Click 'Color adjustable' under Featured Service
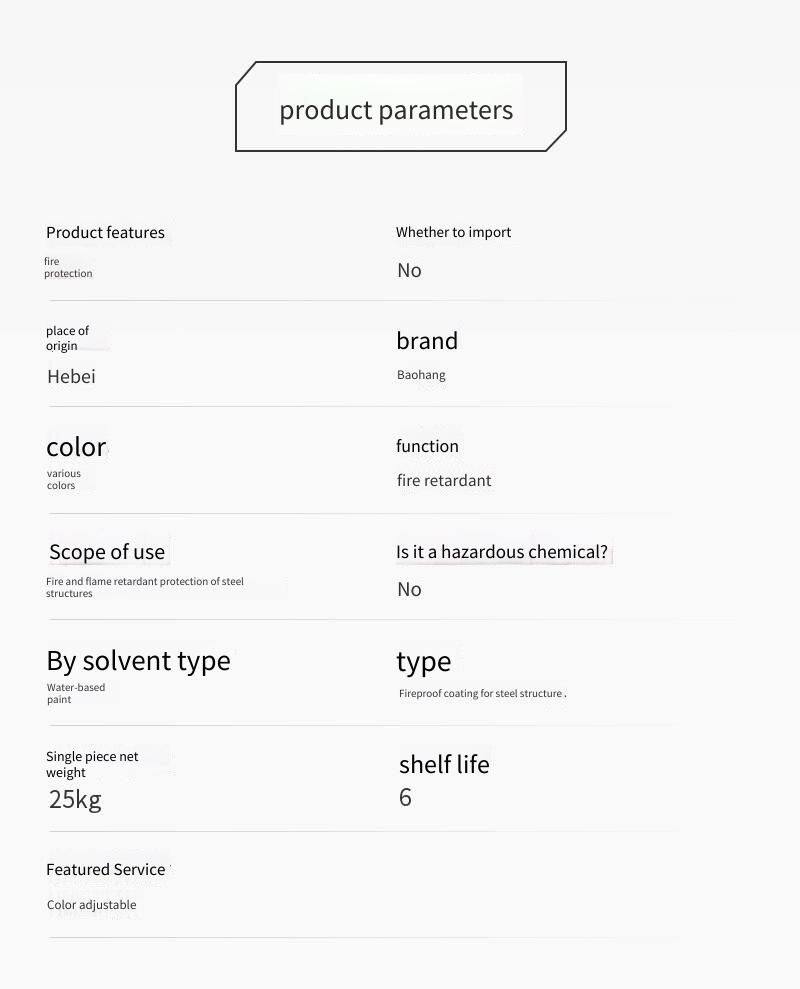This screenshot has height=989, width=800. (91, 905)
